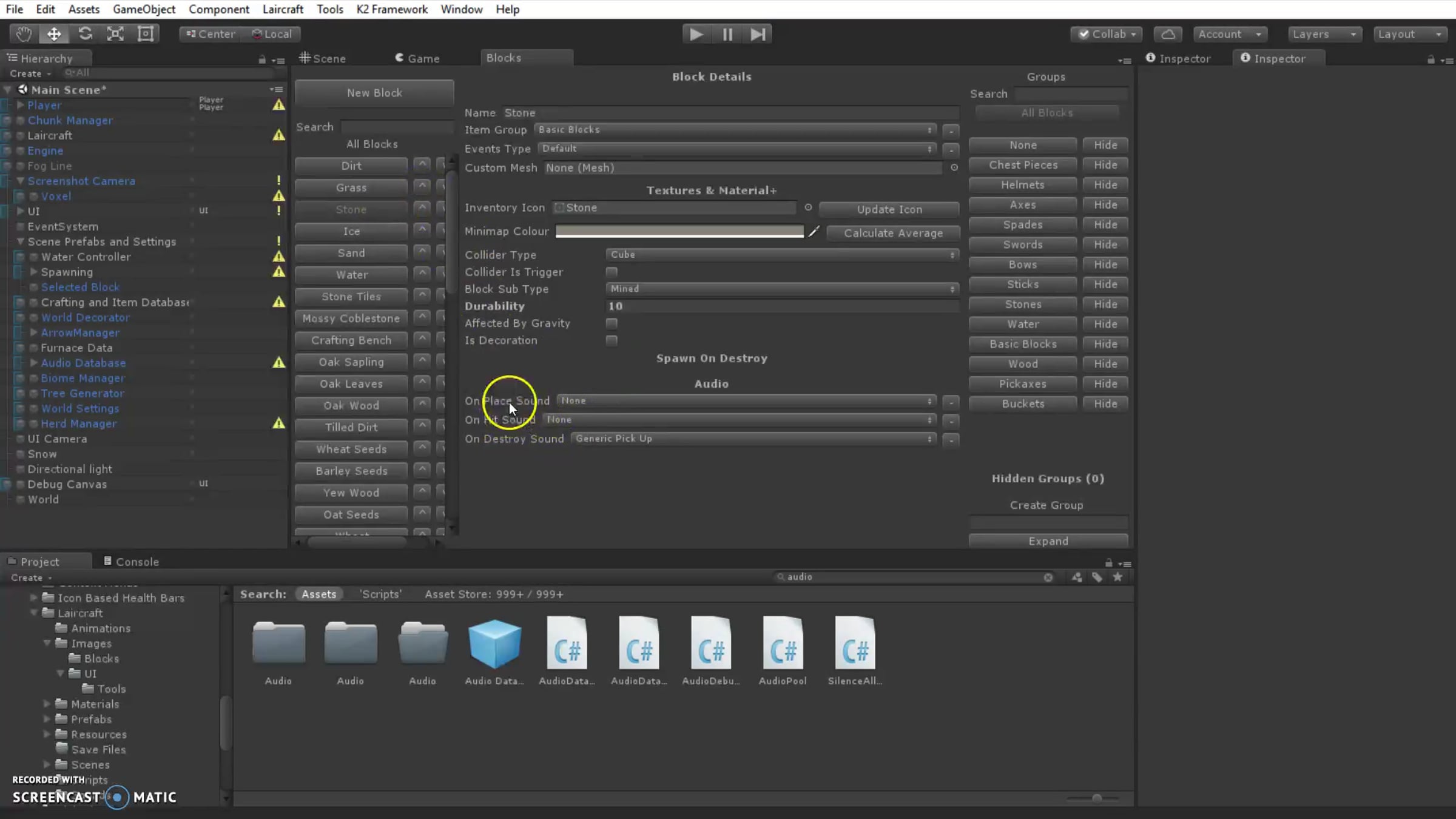Click the Update Icon button
The height and width of the screenshot is (819, 1456).
coord(889,209)
